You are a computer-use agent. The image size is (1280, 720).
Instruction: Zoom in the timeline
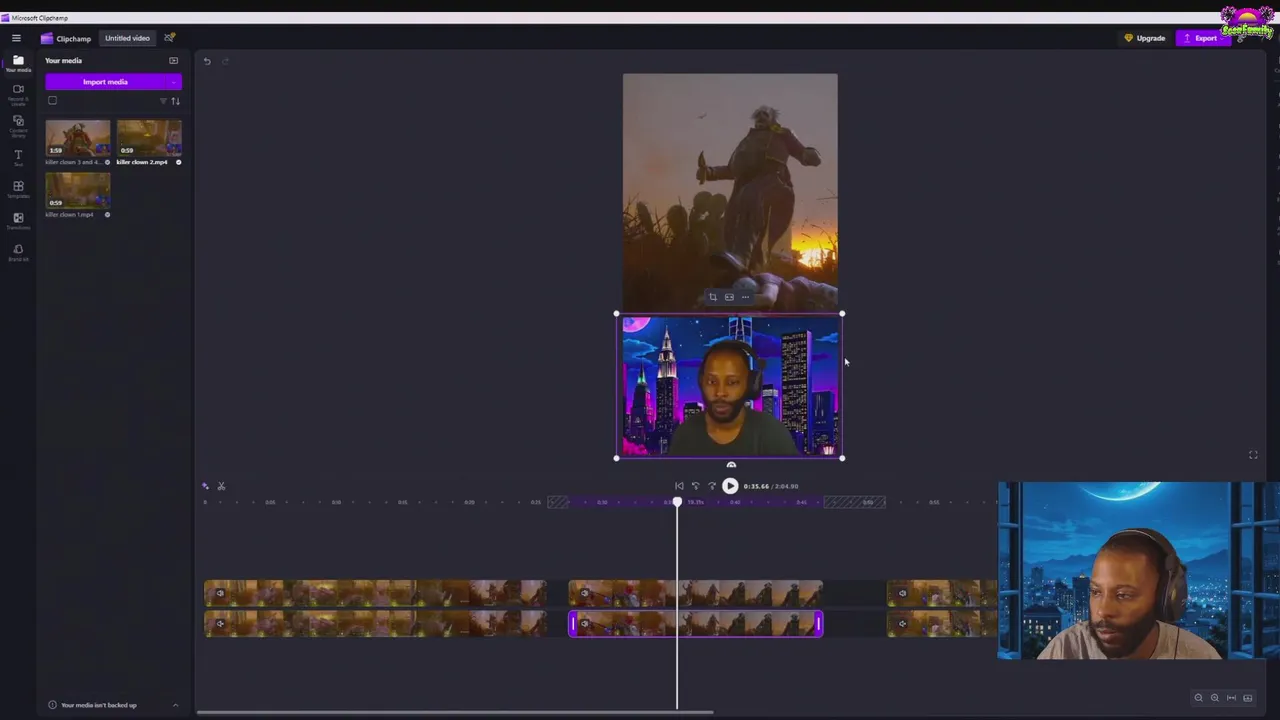(x=1215, y=698)
